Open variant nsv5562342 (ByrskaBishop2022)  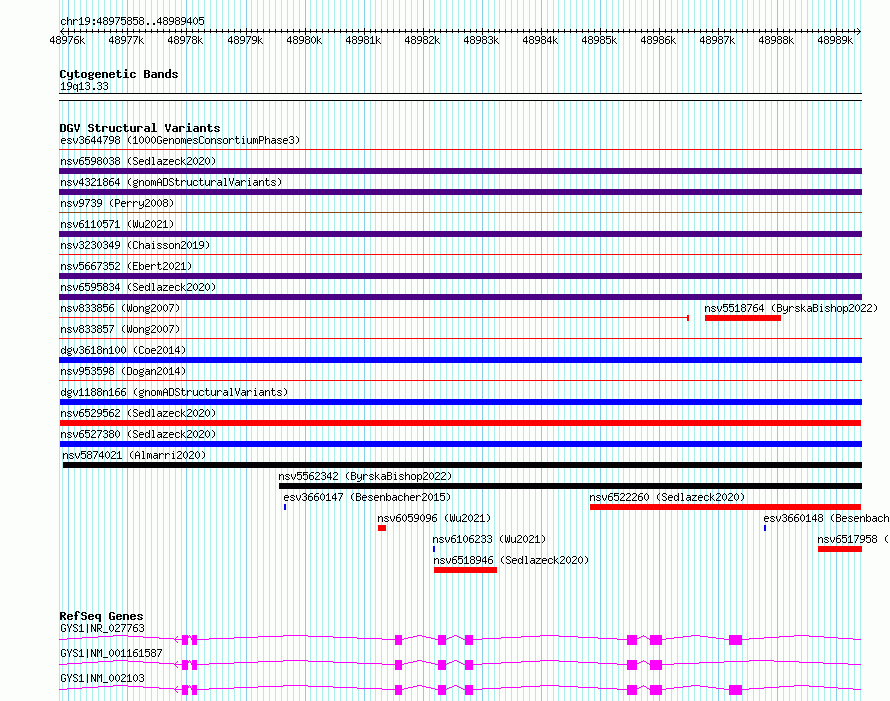point(365,476)
